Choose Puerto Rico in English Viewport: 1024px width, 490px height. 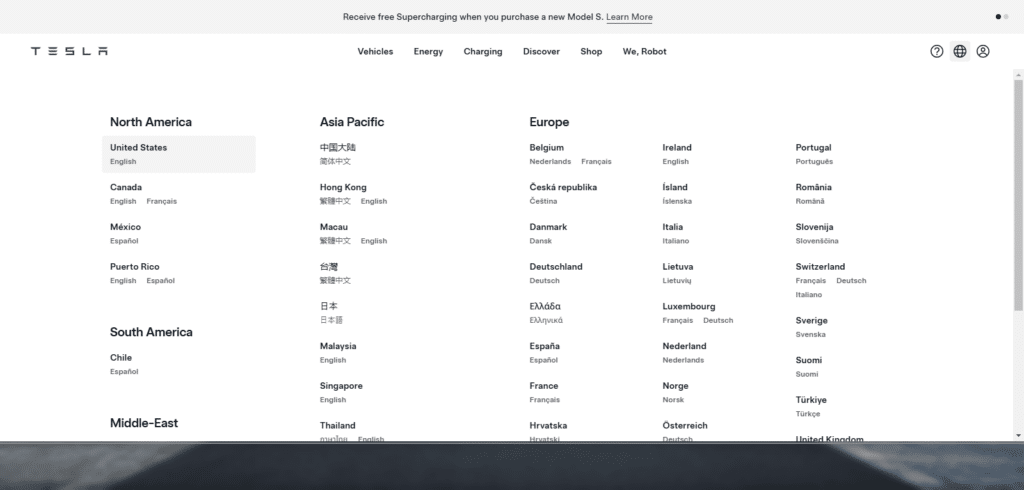pyautogui.click(x=123, y=281)
